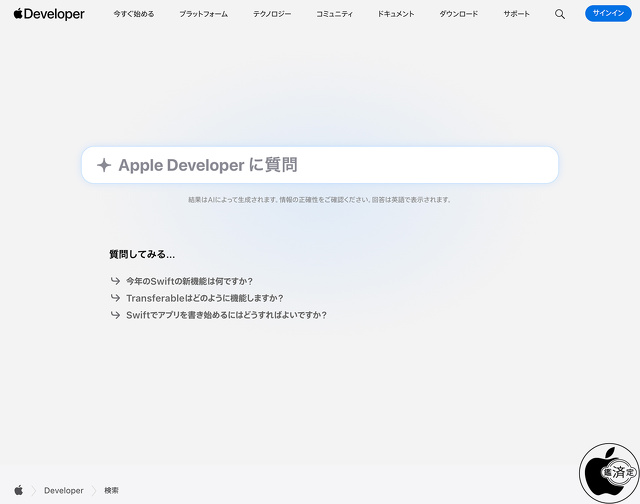This screenshot has height=504, width=640.
Task: Select suggestion 今年のSwiftの新機能は何ですか?
Action: 189,281
